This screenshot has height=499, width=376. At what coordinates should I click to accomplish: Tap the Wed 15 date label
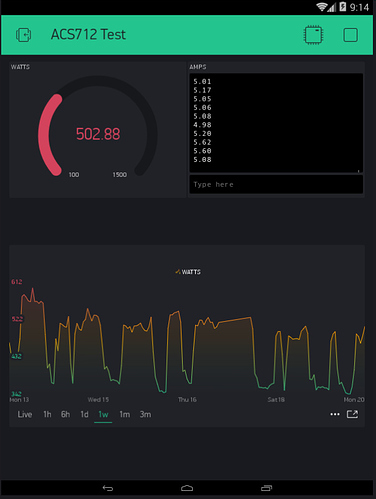pyautogui.click(x=98, y=400)
